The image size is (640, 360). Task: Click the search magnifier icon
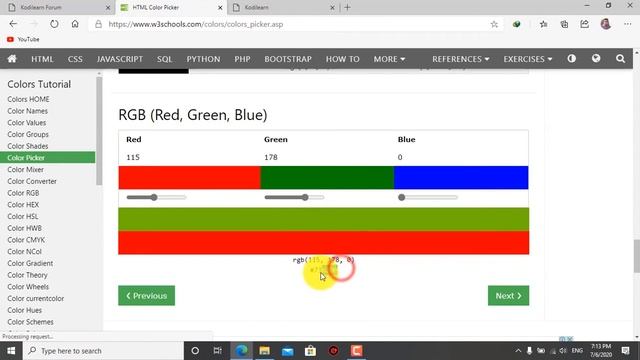(x=620, y=59)
